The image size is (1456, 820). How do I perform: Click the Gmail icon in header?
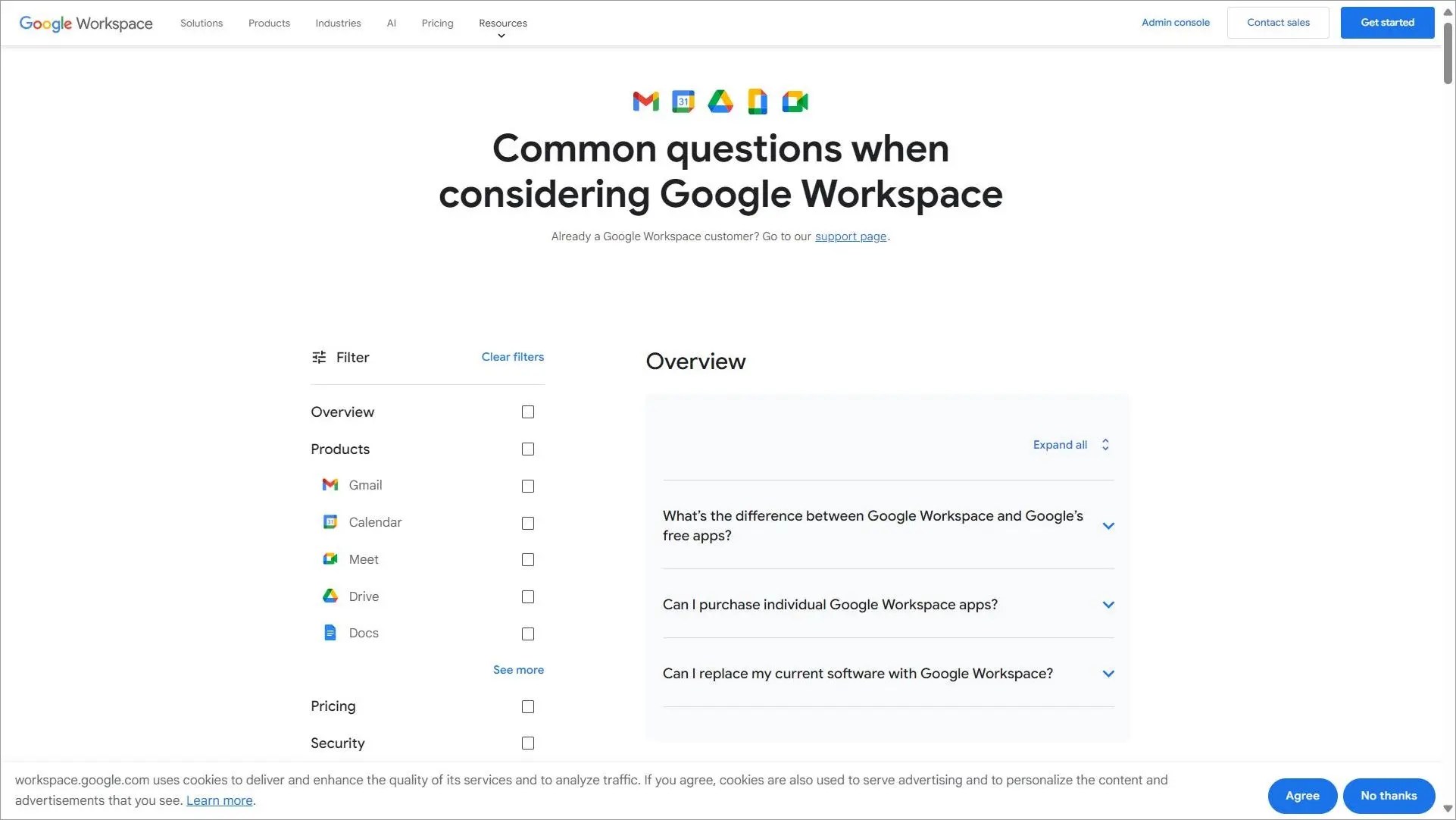pos(645,102)
